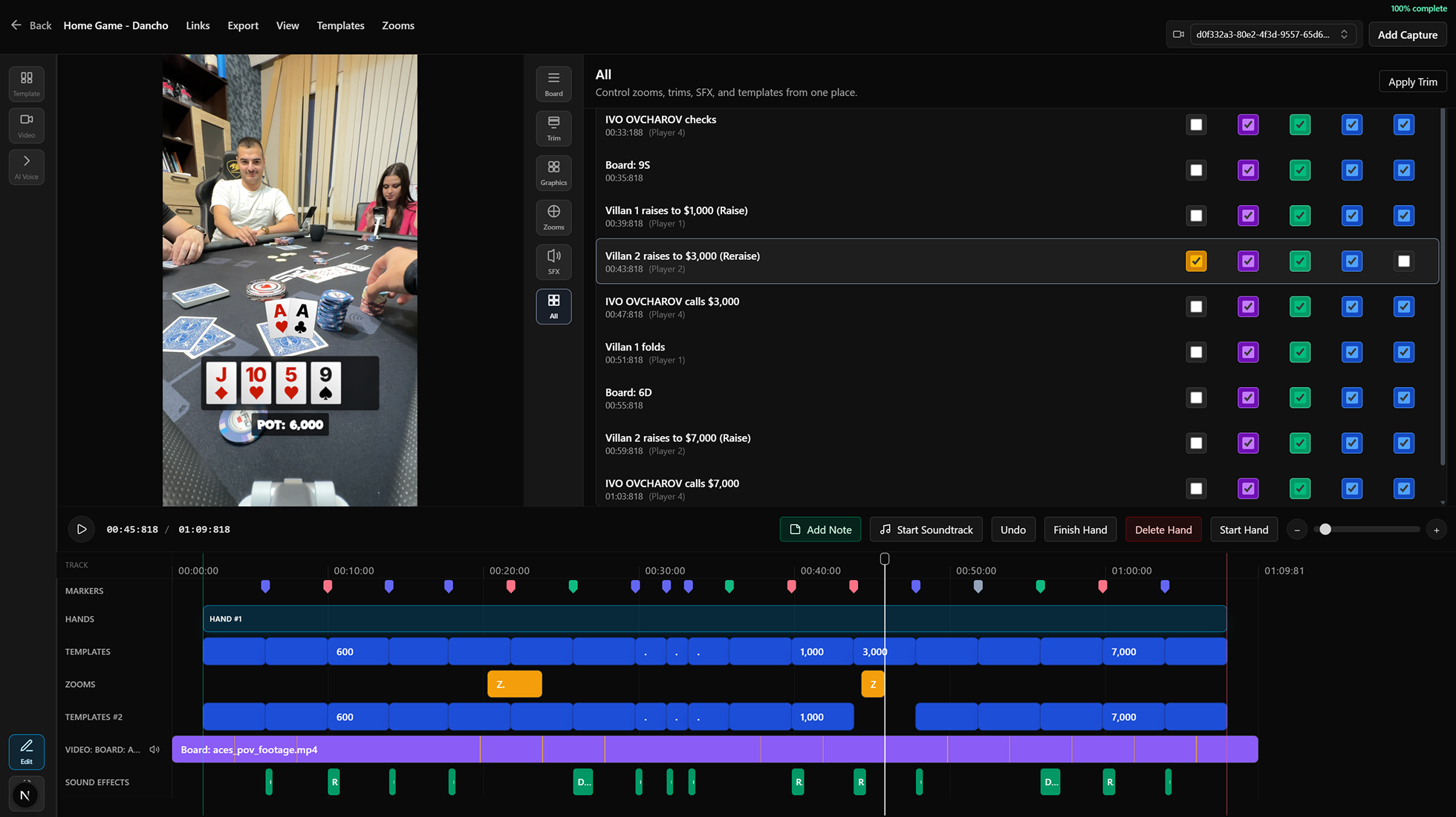The height and width of the screenshot is (817, 1456).
Task: Open the Zooms panel icon
Action: (x=553, y=217)
